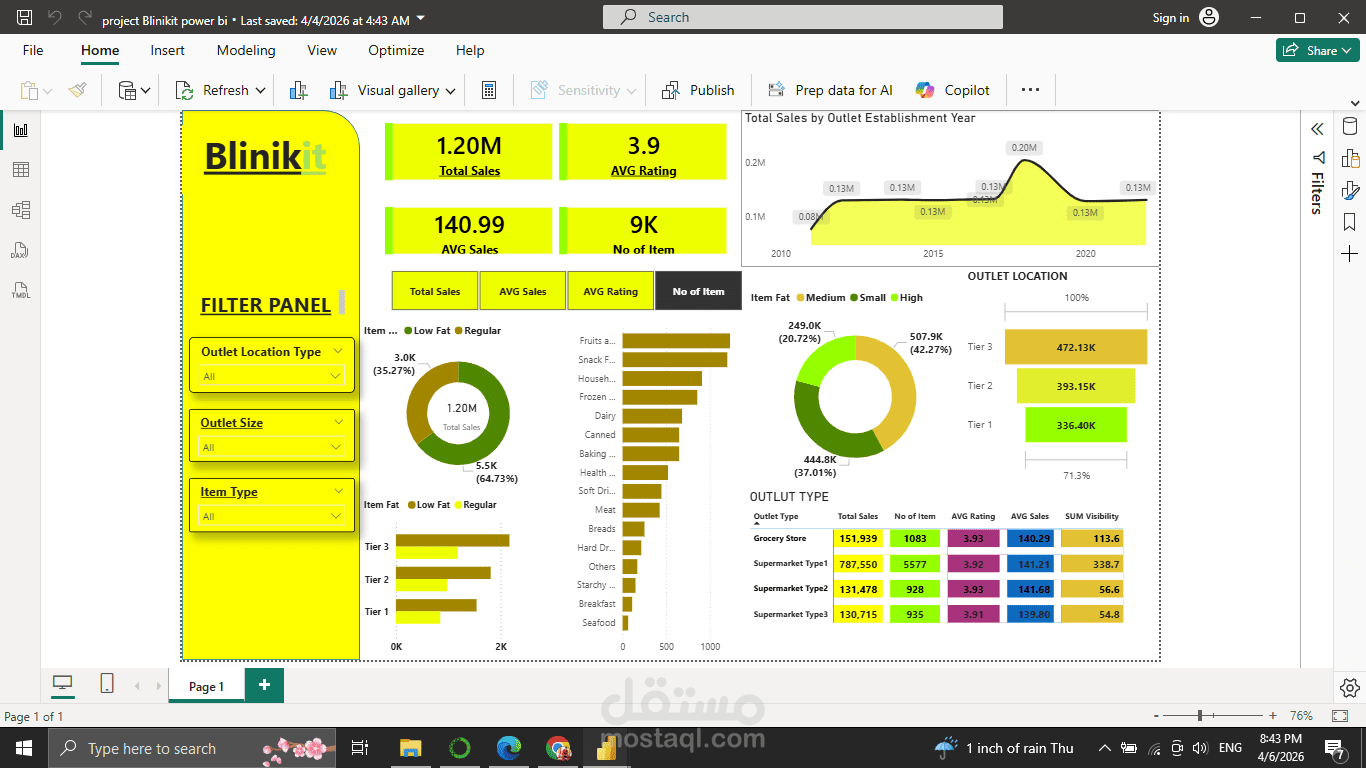Select the Home ribbon tab
Viewport: 1366px width, 768px height.
pyautogui.click(x=100, y=50)
